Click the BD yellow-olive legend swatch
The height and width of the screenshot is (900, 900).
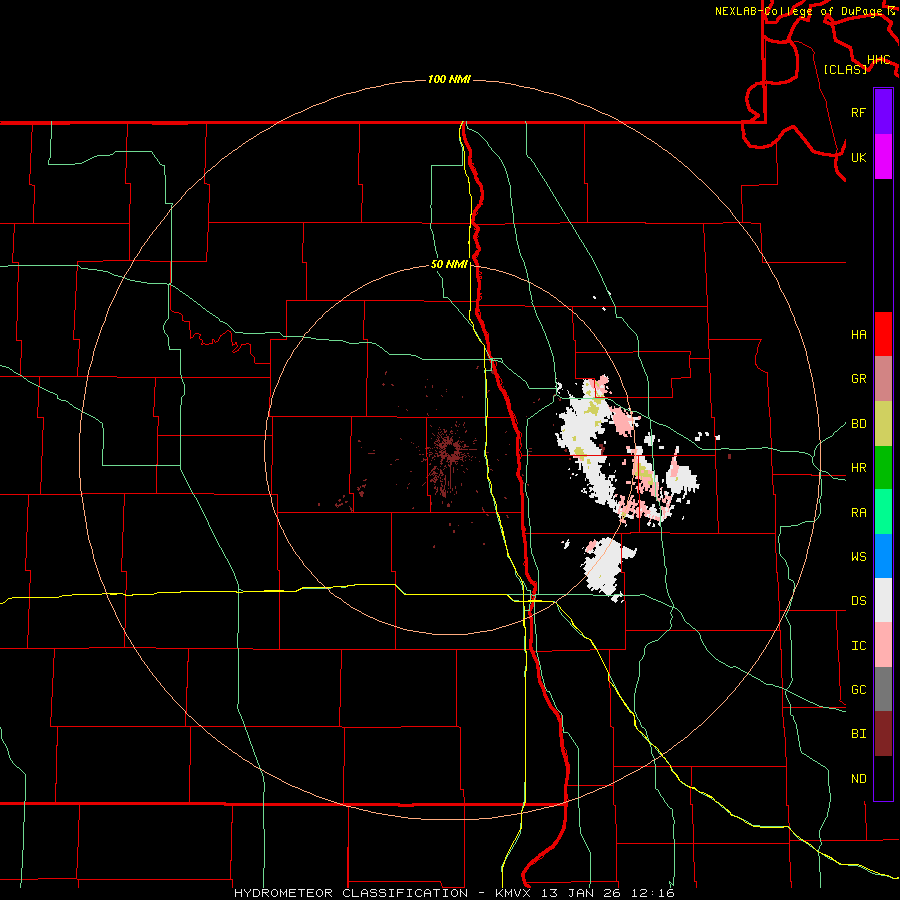click(883, 424)
